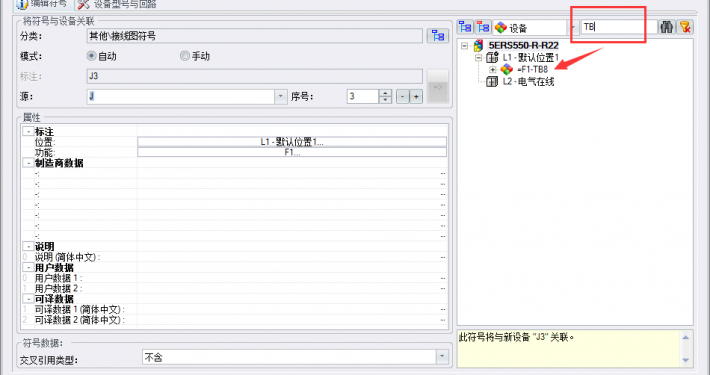Click the minus button beside 序号
710x375 pixels.
pos(403,96)
